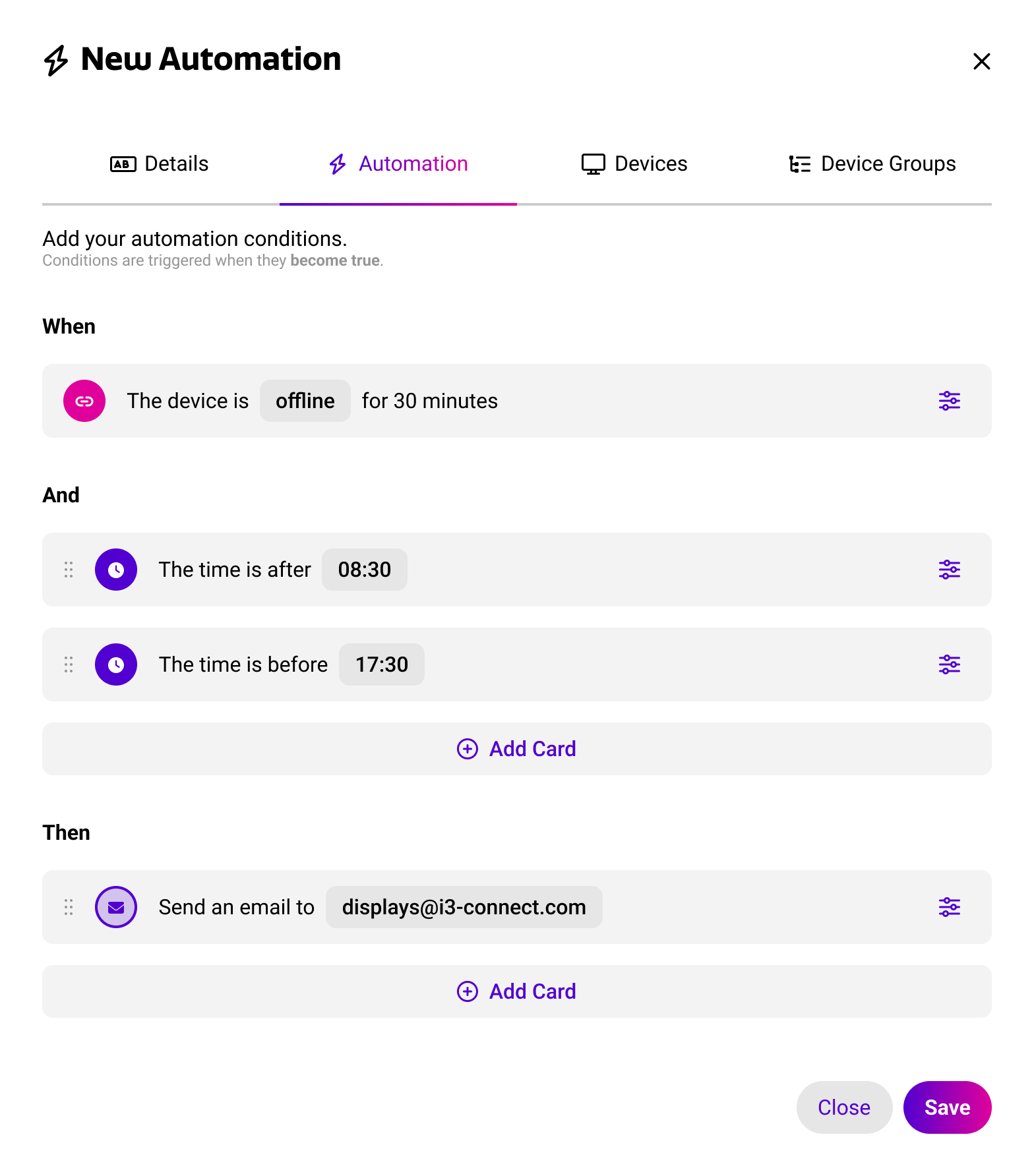The height and width of the screenshot is (1176, 1034).
Task: Open settings for send email card
Action: [x=949, y=907]
